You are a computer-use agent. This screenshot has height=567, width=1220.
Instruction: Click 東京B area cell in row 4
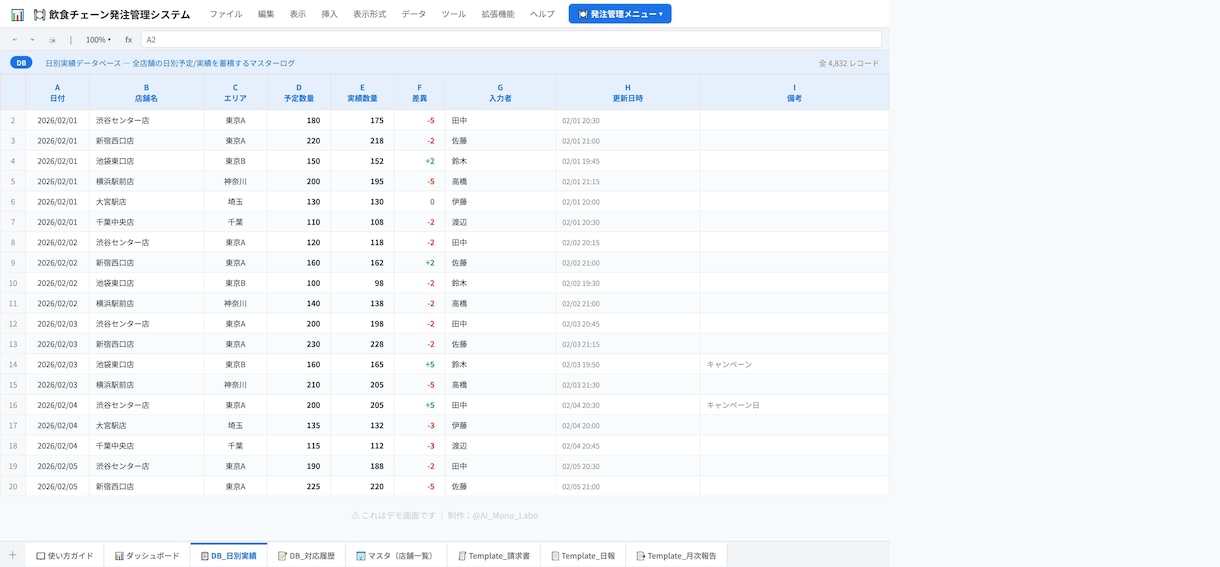235,161
